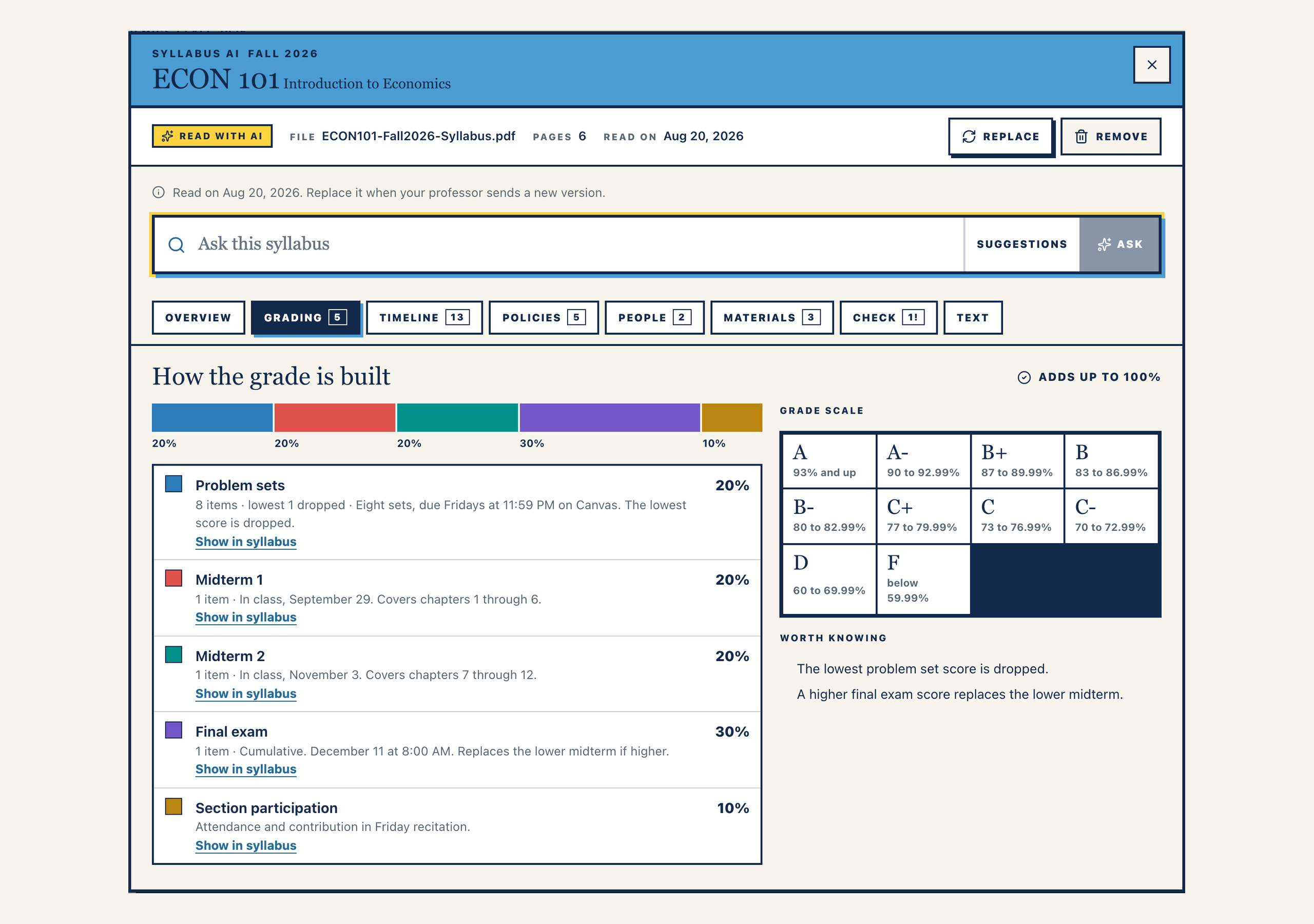Click the 30% value for Final exam

point(732,731)
